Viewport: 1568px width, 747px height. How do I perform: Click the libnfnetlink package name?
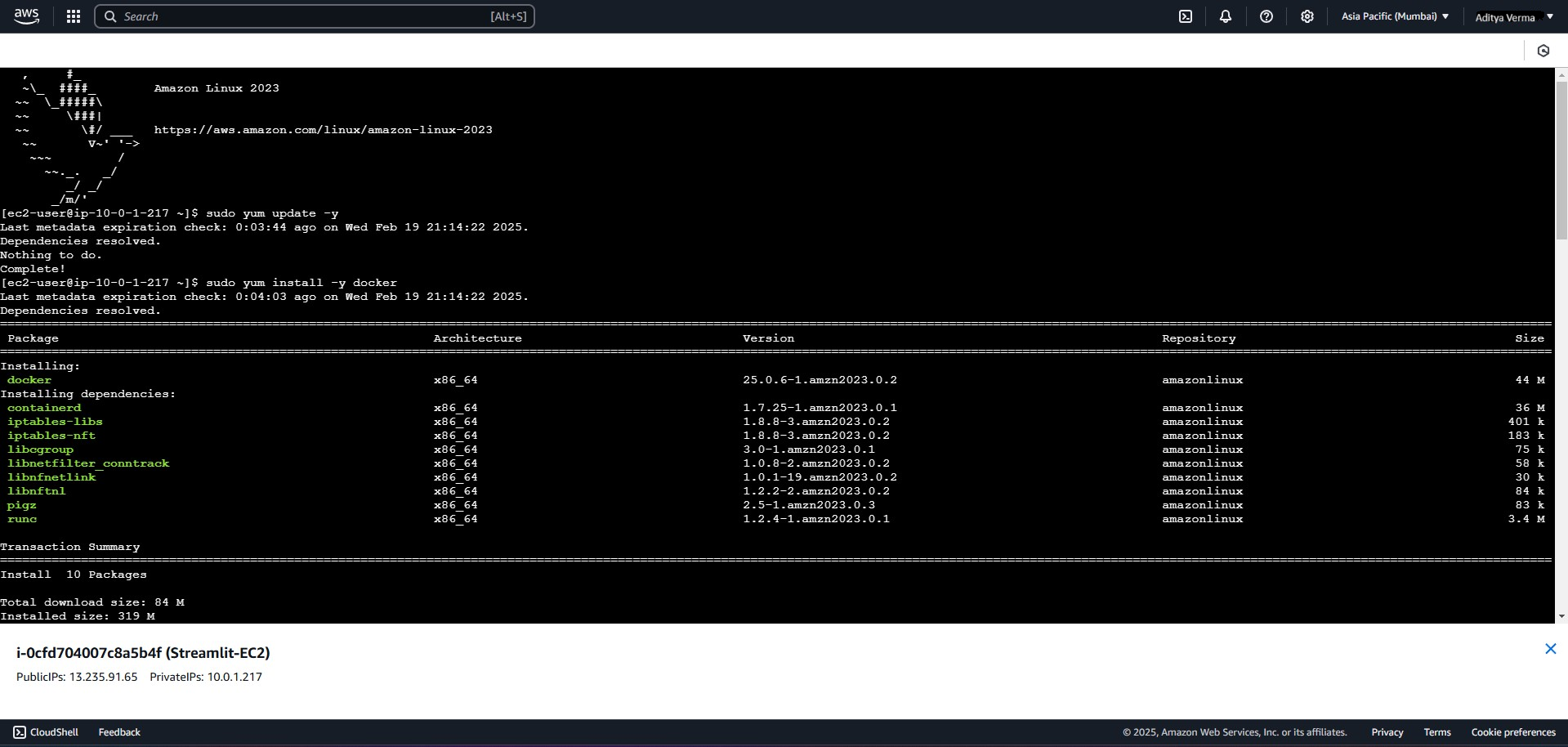tap(51, 477)
